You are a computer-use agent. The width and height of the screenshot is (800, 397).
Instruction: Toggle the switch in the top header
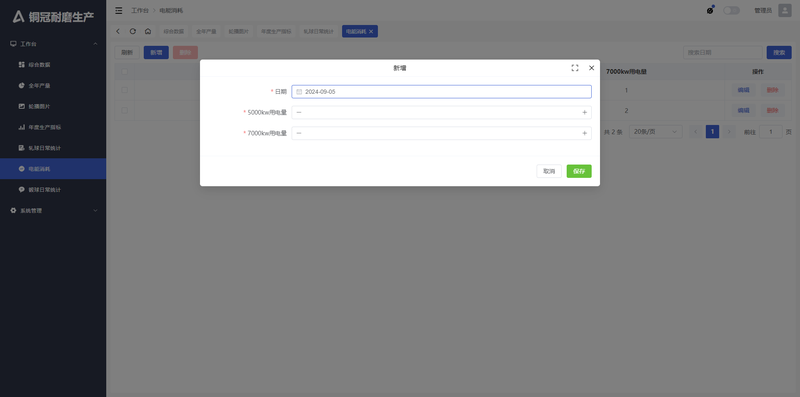pos(731,10)
